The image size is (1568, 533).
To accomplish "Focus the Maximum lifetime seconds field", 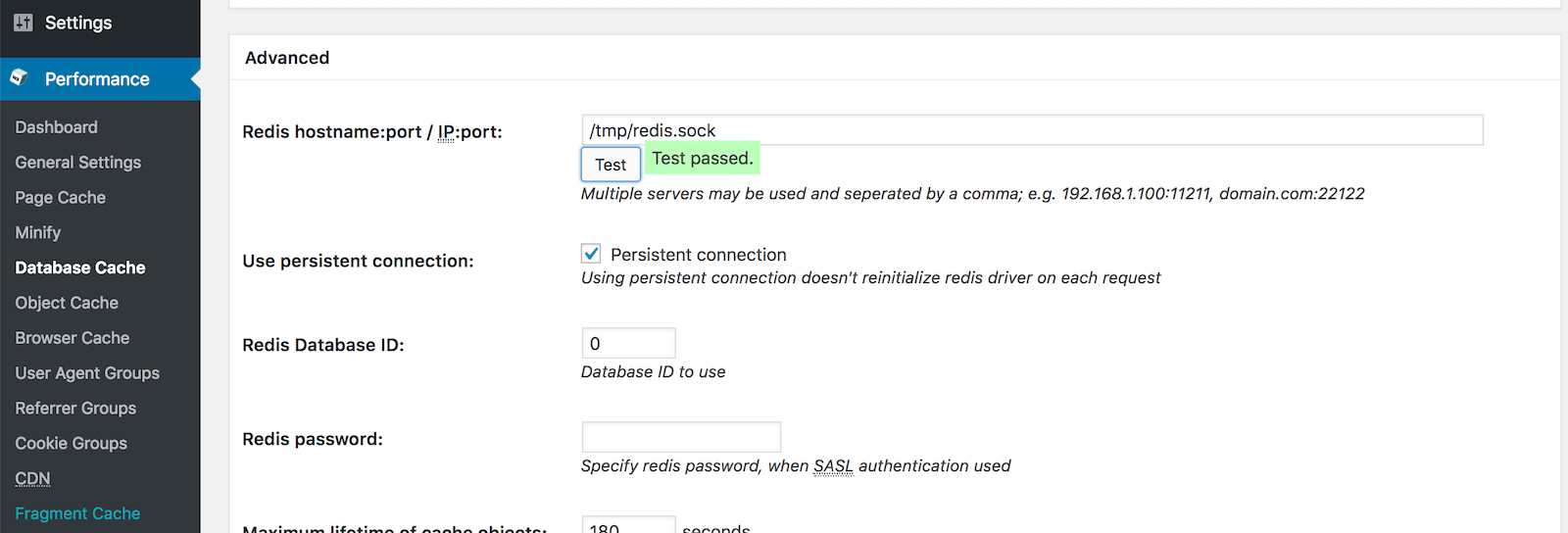I will point(628,525).
